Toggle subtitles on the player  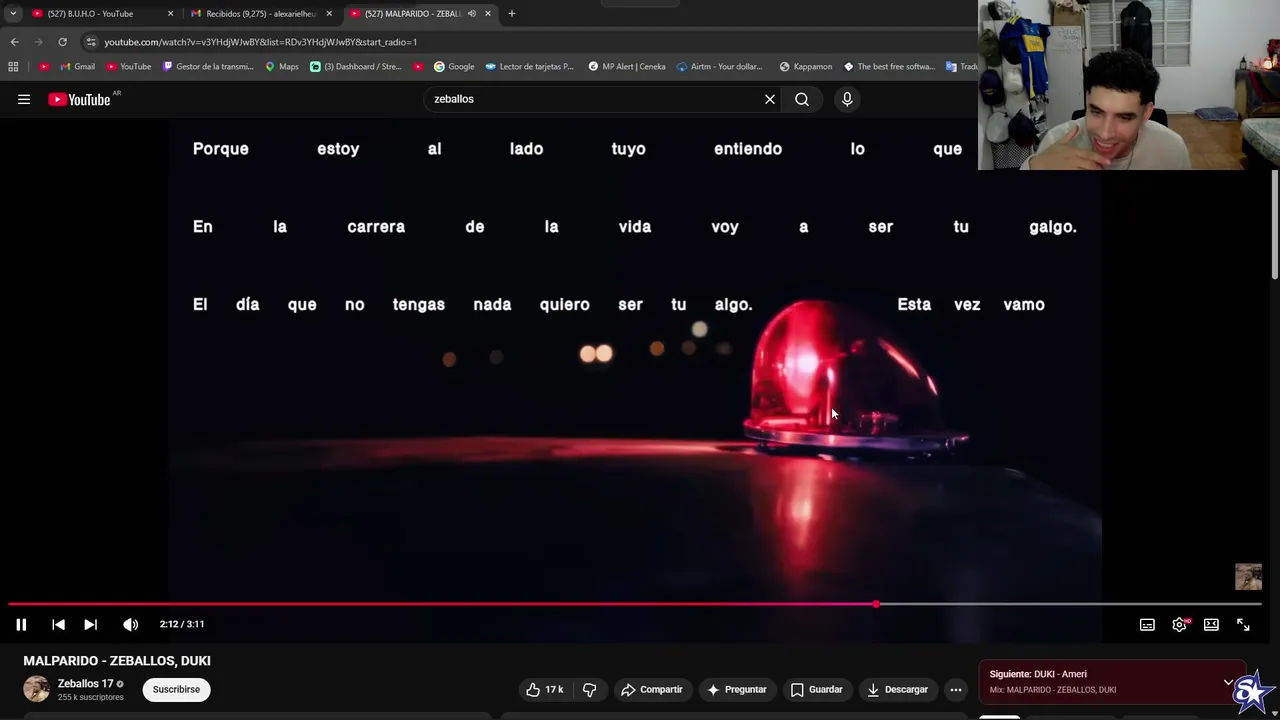point(1147,625)
